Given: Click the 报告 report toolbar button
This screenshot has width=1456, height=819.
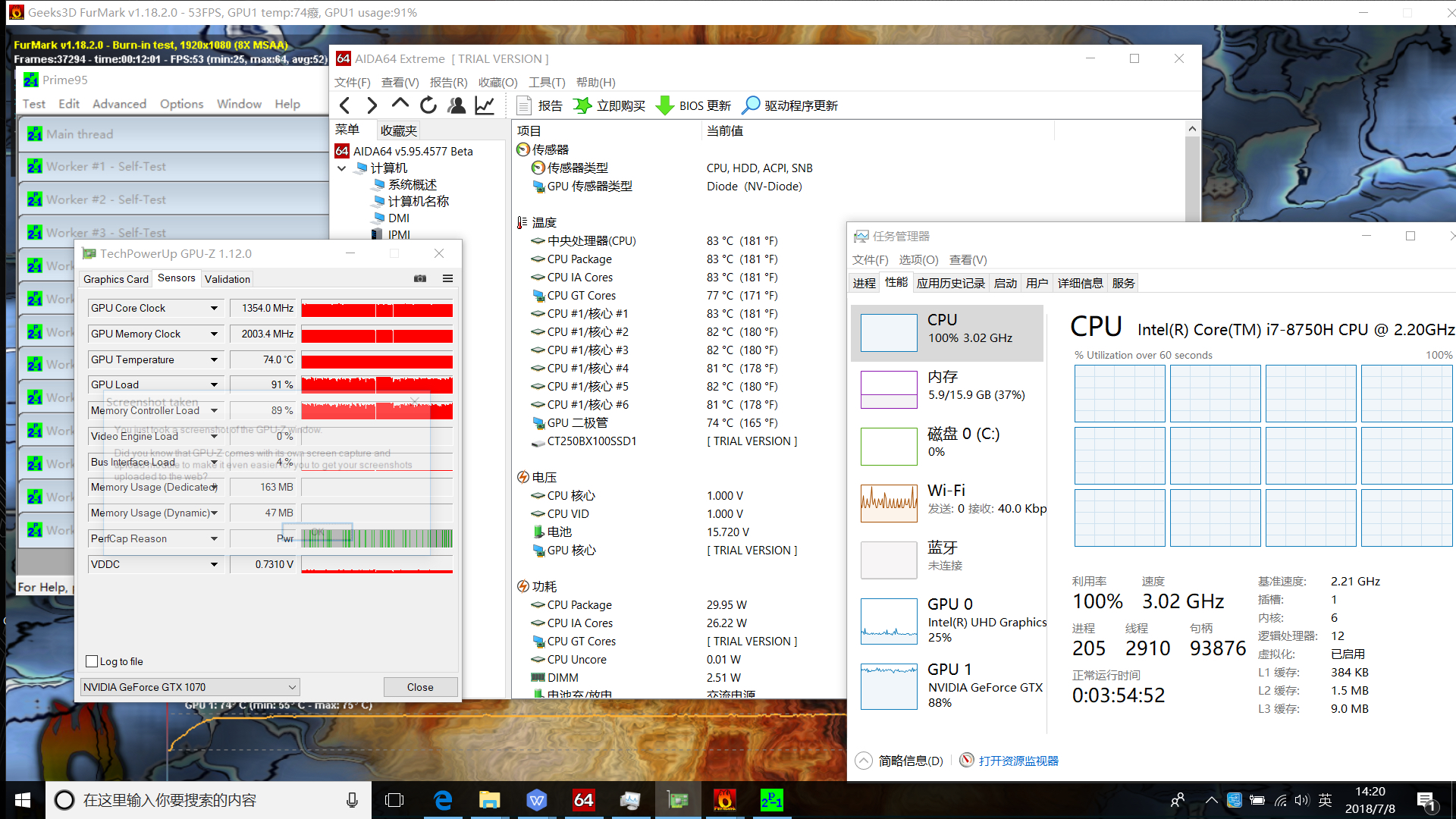Looking at the screenshot, I should (x=540, y=105).
